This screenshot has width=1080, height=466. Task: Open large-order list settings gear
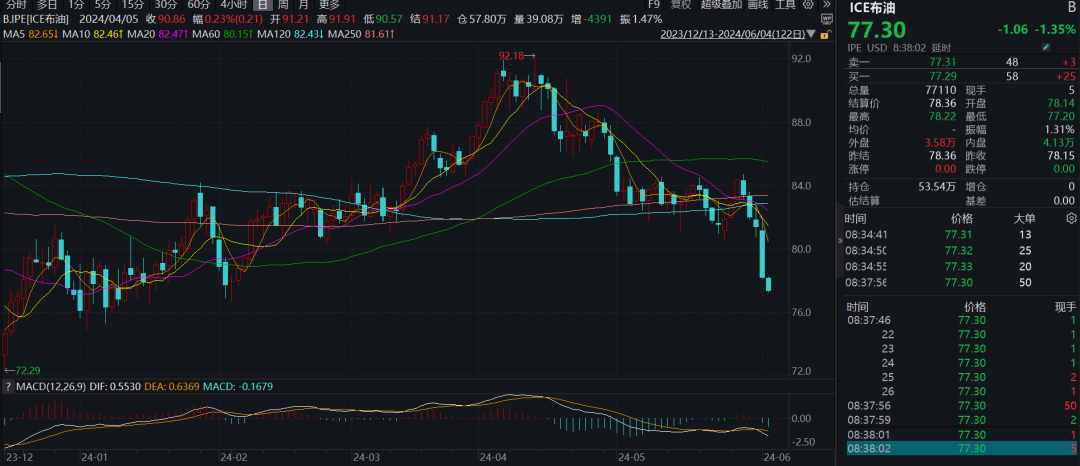1070,218
